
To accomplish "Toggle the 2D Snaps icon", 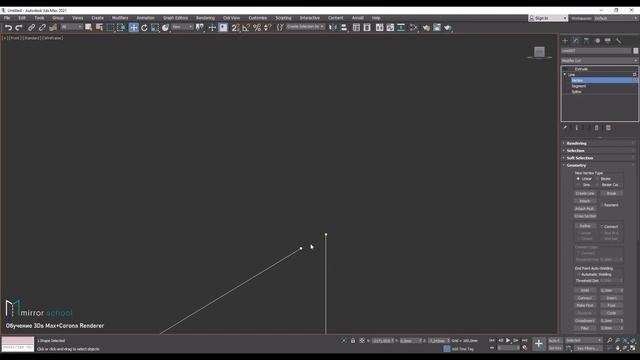I will [x=235, y=28].
